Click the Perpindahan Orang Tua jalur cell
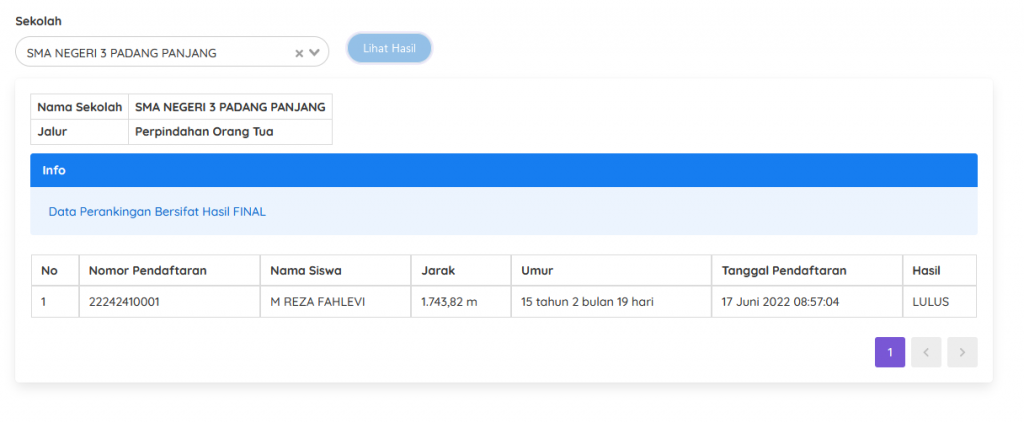Image resolution: width=1024 pixels, height=423 pixels. tap(203, 131)
